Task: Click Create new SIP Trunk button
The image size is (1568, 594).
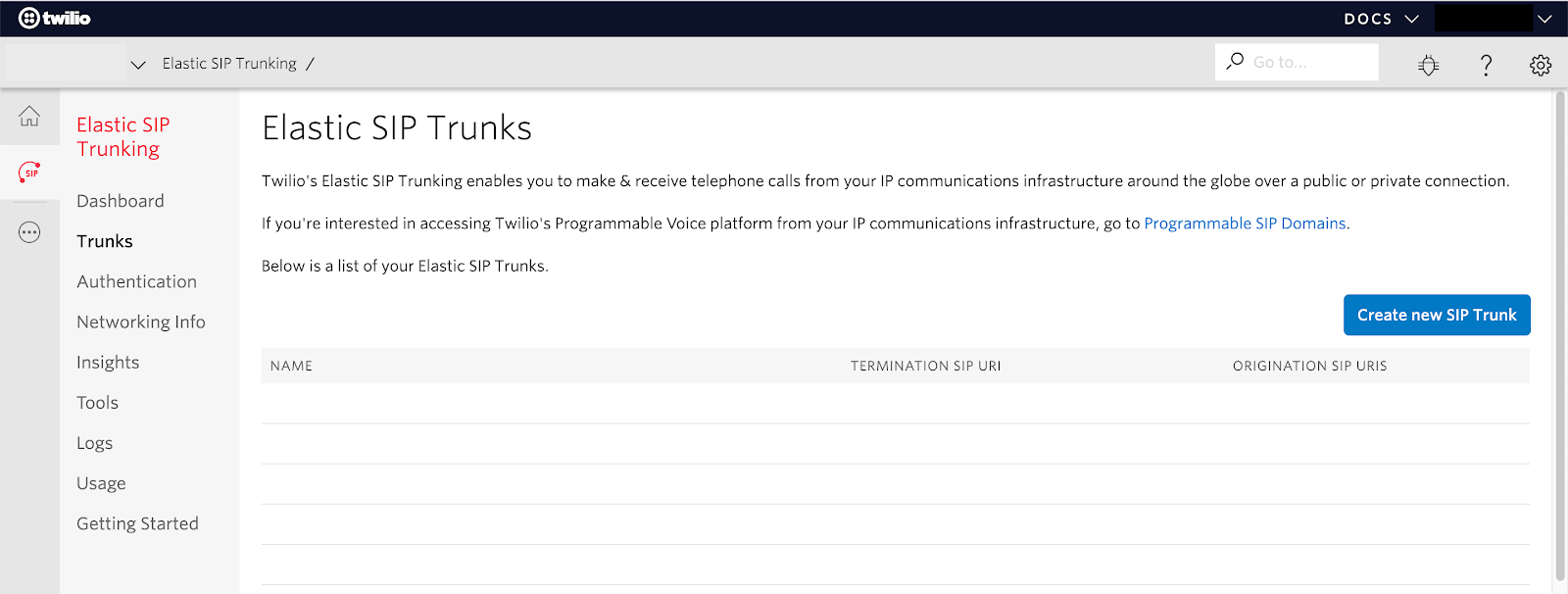Action: pos(1437,315)
